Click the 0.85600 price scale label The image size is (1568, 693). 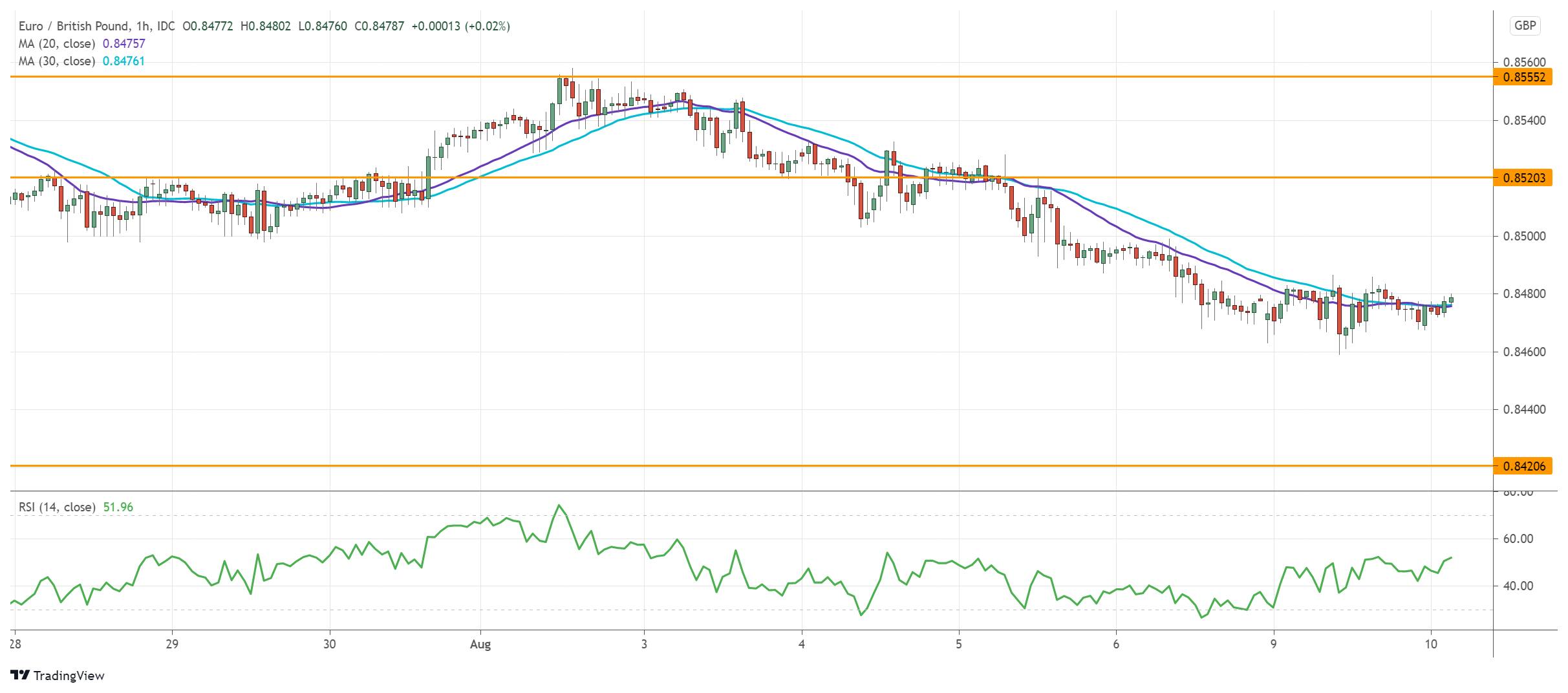coord(1524,62)
